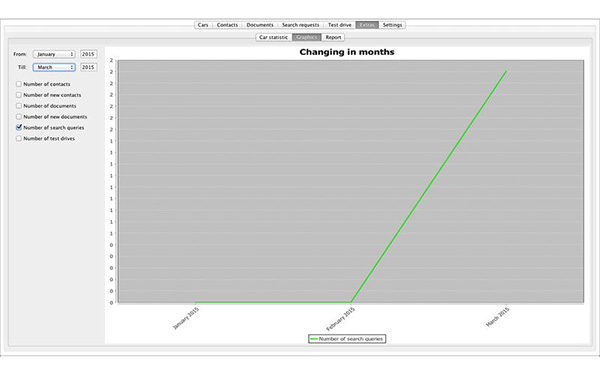Enable Number of documents checkbox

pos(19,106)
